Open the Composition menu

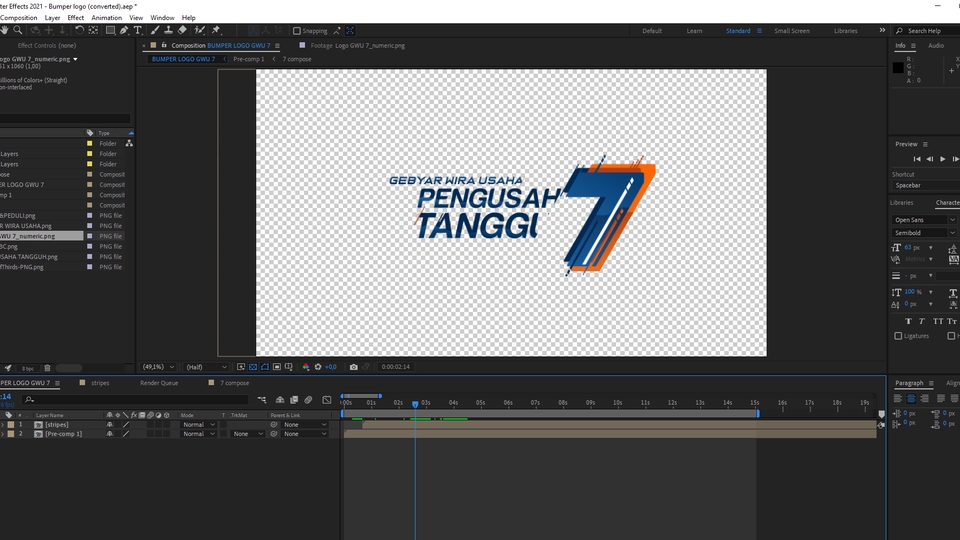tap(18, 18)
